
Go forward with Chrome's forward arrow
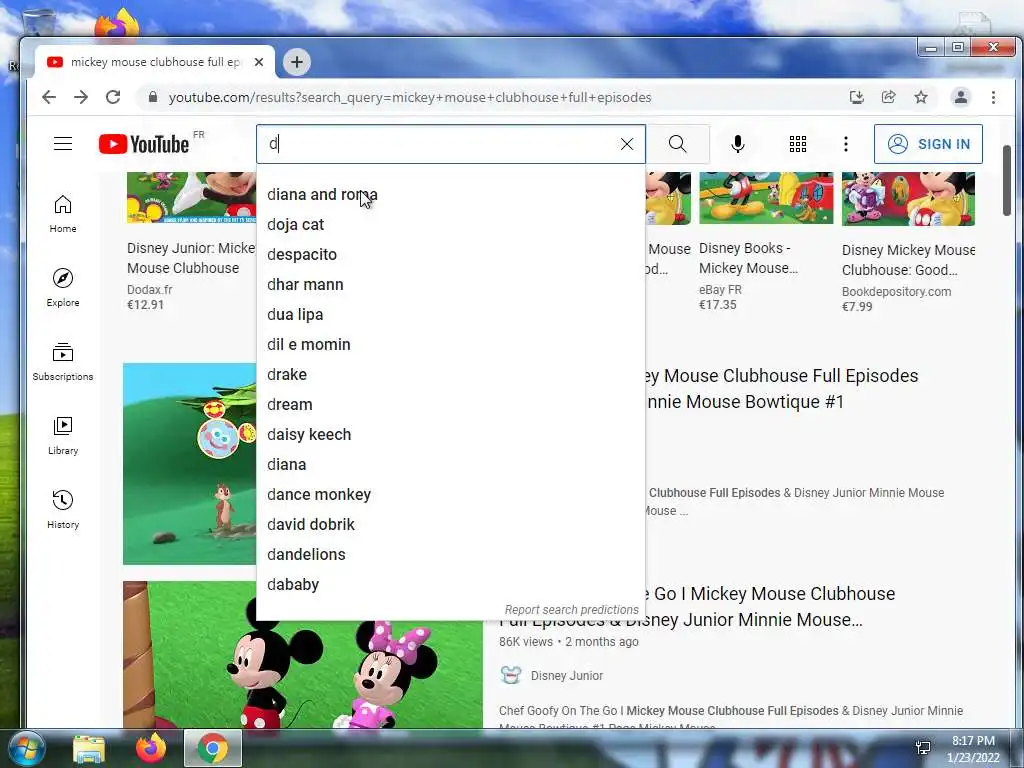coord(81,97)
